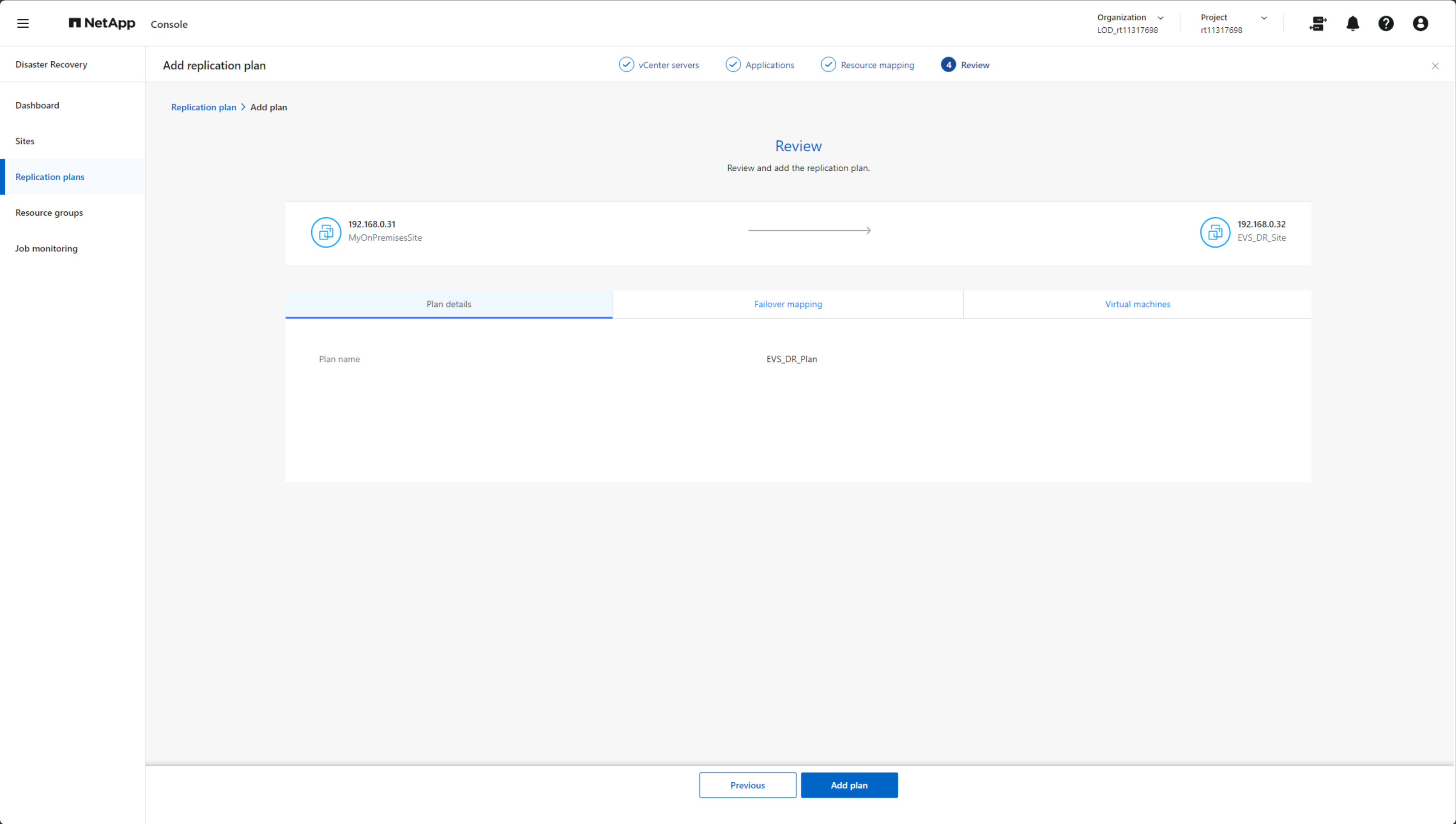Click the source site vCenter icon
Viewport: 1456px width, 824px height.
(326, 232)
